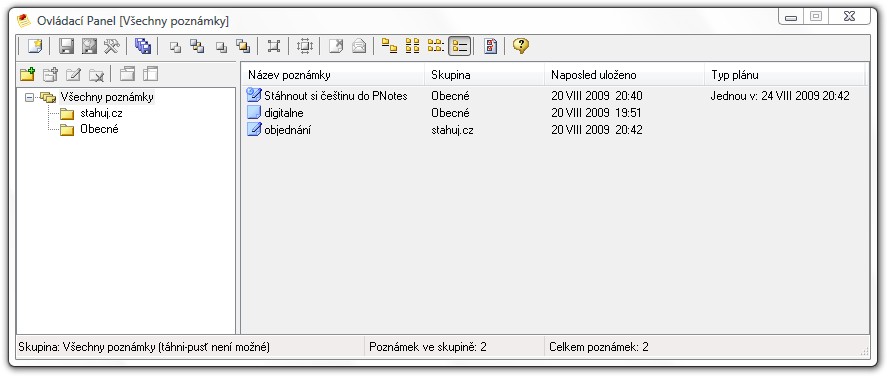The height and width of the screenshot is (379, 889).
Task: Sort by Skupina column header
Action: click(484, 75)
